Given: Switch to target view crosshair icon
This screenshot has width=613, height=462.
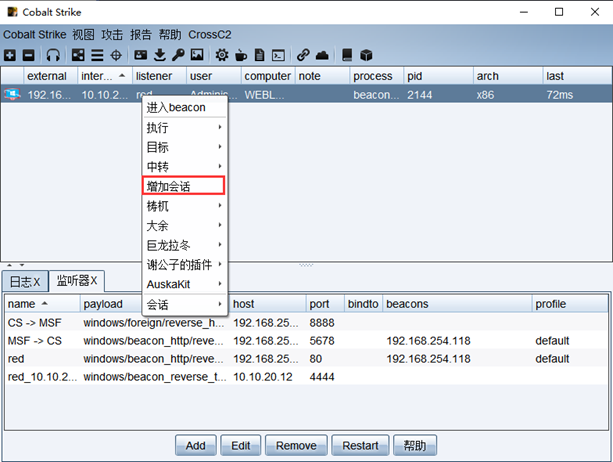Looking at the screenshot, I should click(x=116, y=55).
